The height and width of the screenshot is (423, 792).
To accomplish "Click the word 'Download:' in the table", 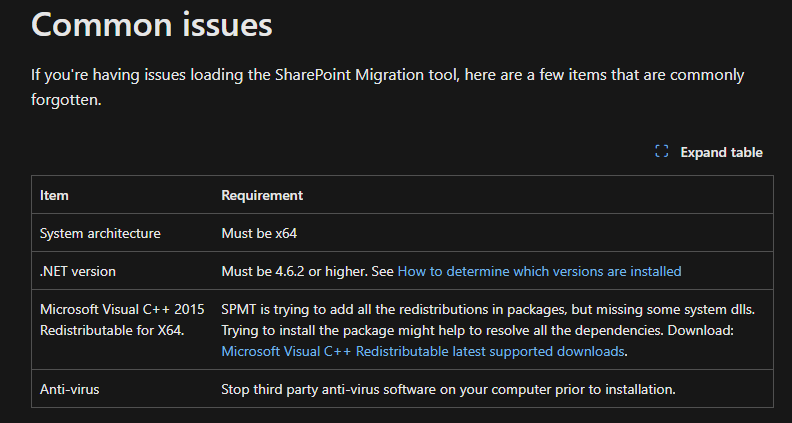I will [711, 330].
